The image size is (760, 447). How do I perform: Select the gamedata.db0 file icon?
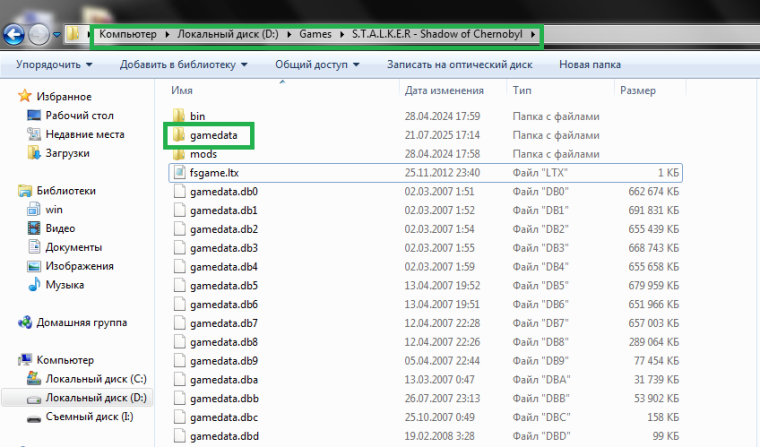pos(179,192)
